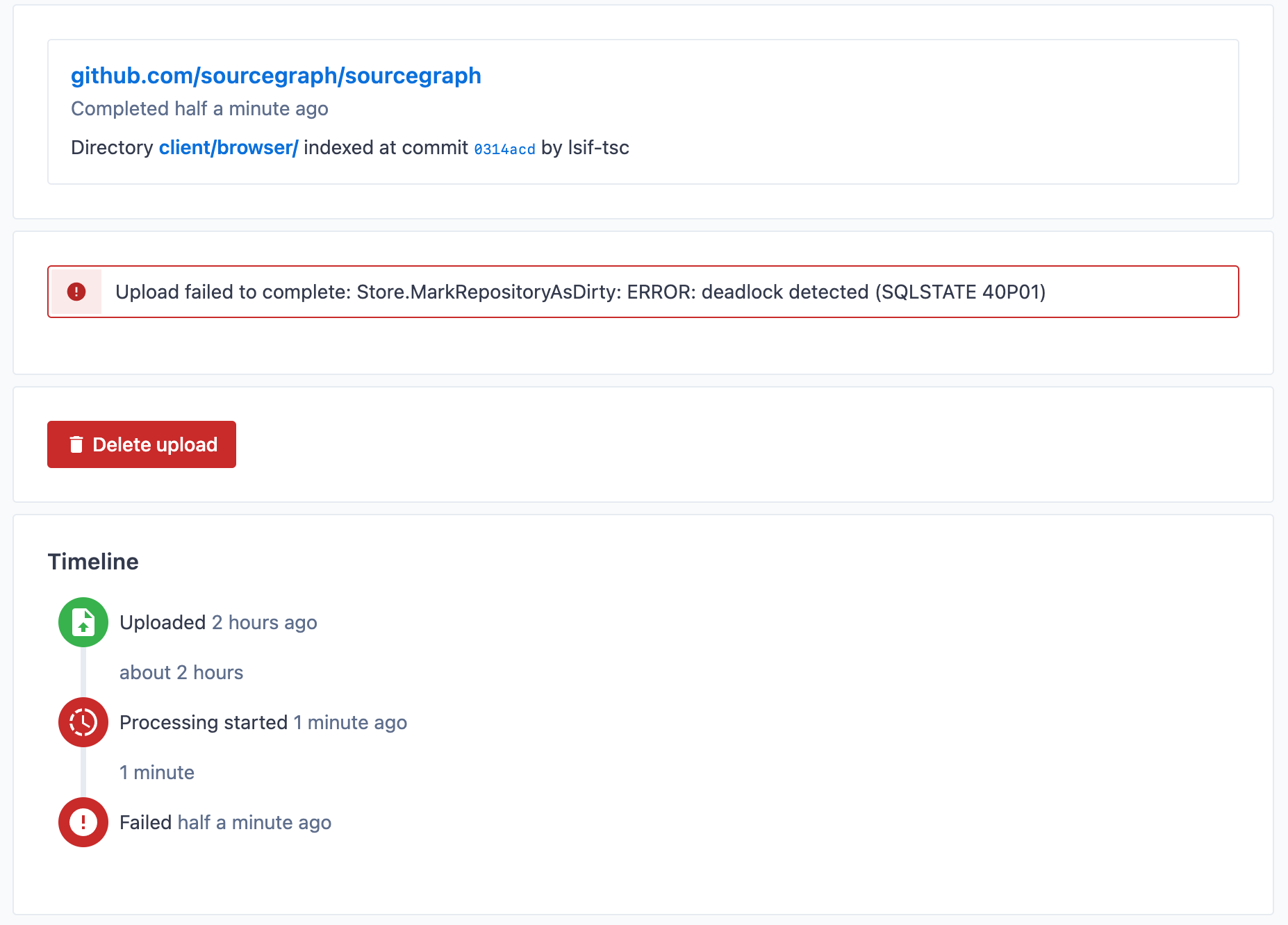Click the 'by lsif-tsc' indexer text
Image resolution: width=1288 pixels, height=925 pixels.
(585, 148)
